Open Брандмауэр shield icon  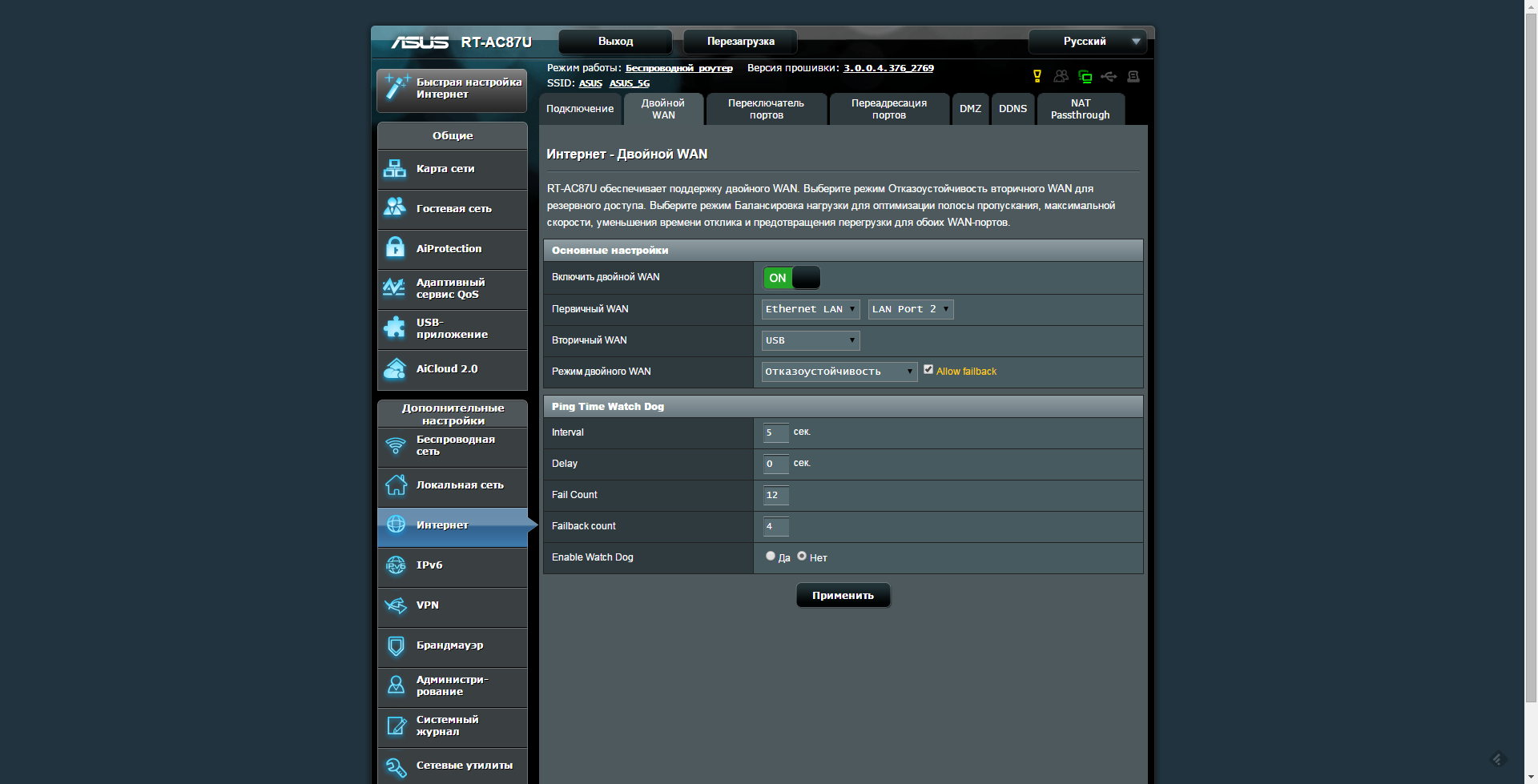pyautogui.click(x=396, y=645)
